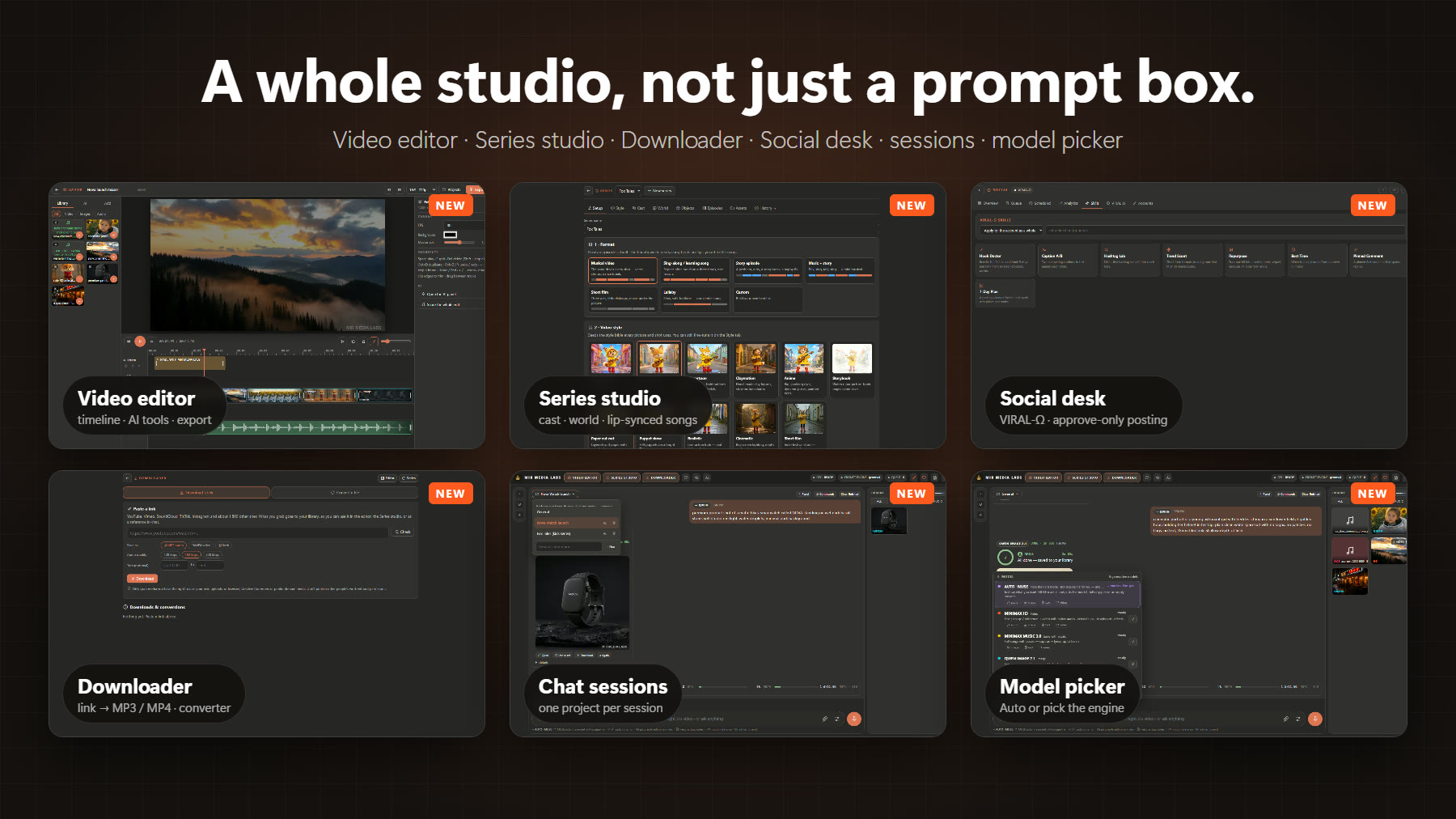Viewport: 1456px width, 819px height.
Task: Click the orange send button in Chat sessions card
Action: 853,719
